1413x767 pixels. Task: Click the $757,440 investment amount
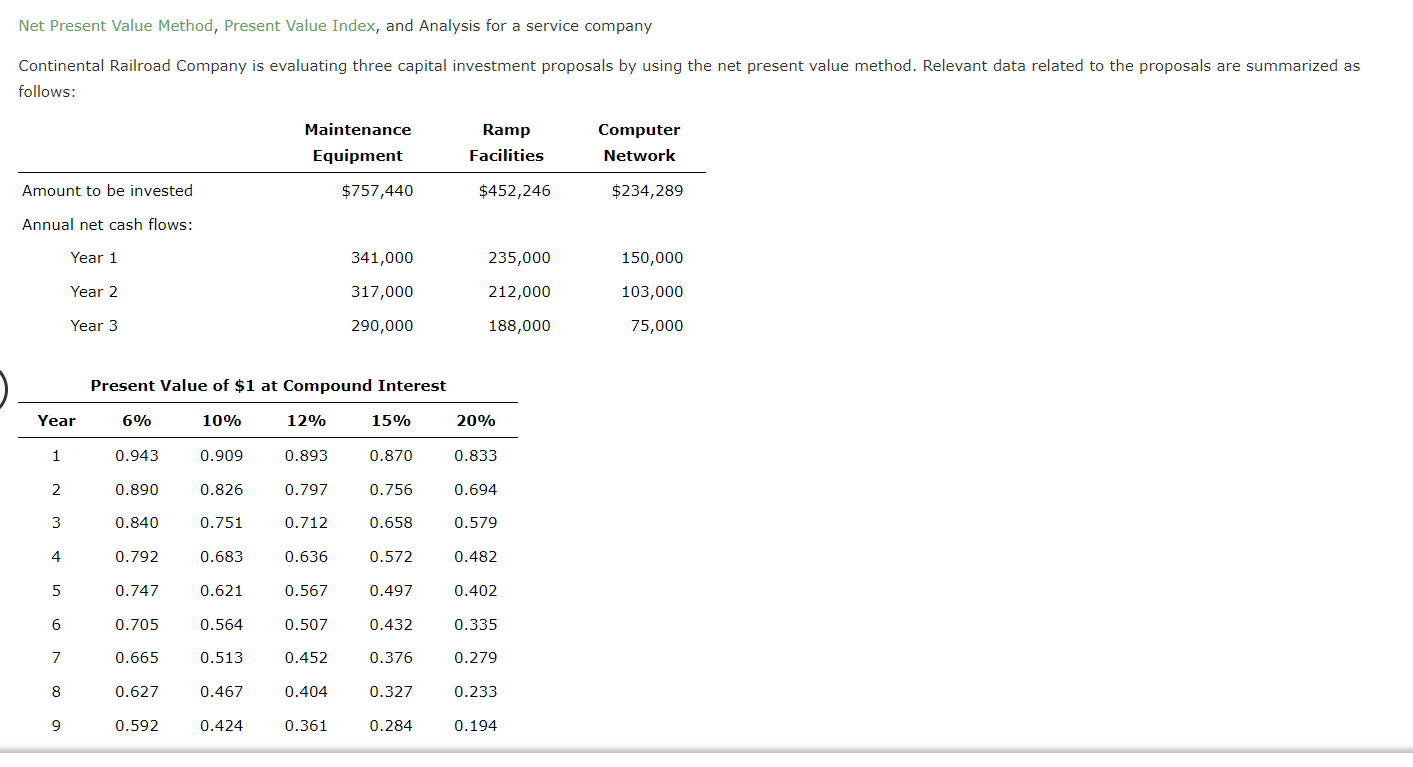pos(377,191)
